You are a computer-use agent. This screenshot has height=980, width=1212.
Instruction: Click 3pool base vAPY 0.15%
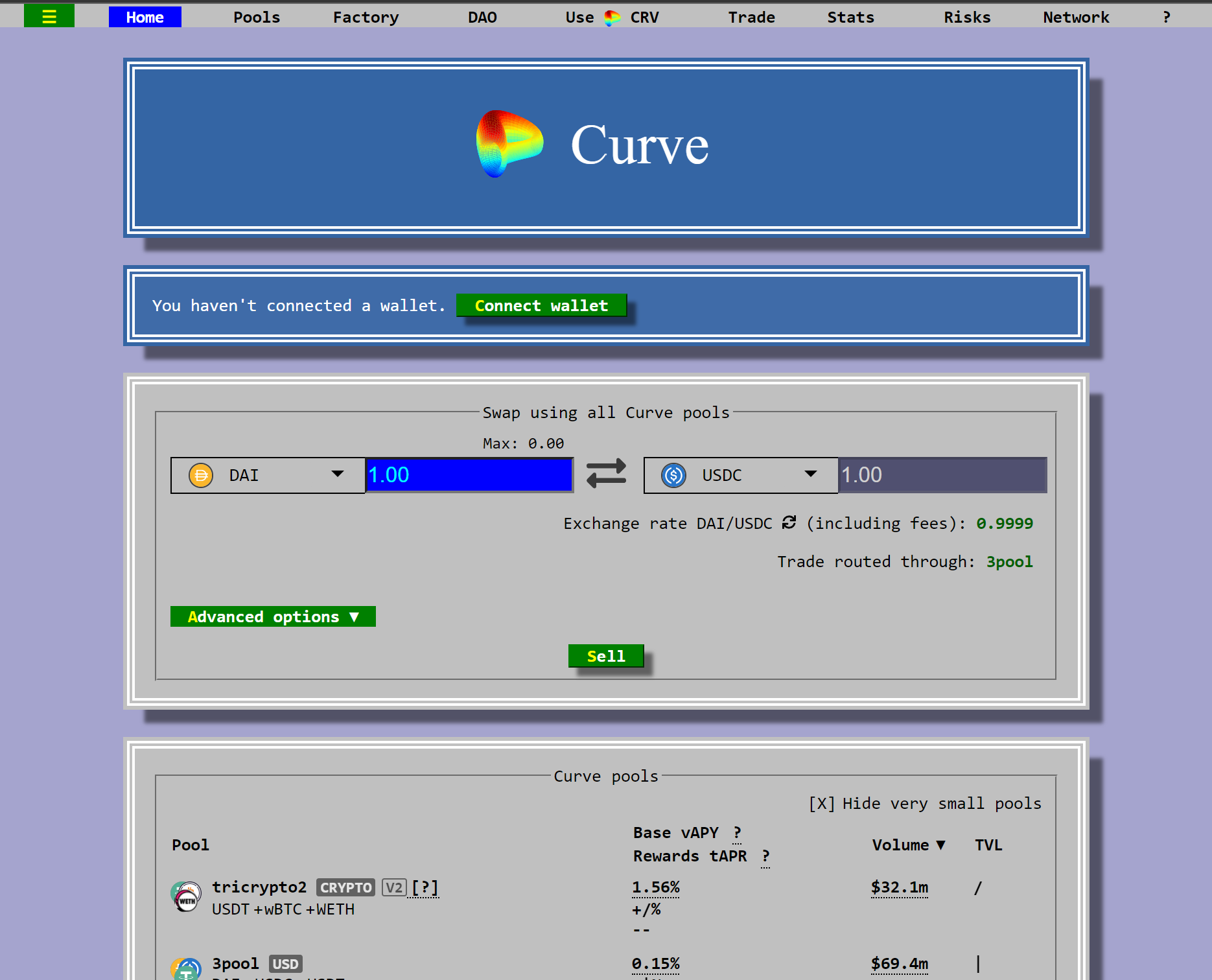(656, 964)
